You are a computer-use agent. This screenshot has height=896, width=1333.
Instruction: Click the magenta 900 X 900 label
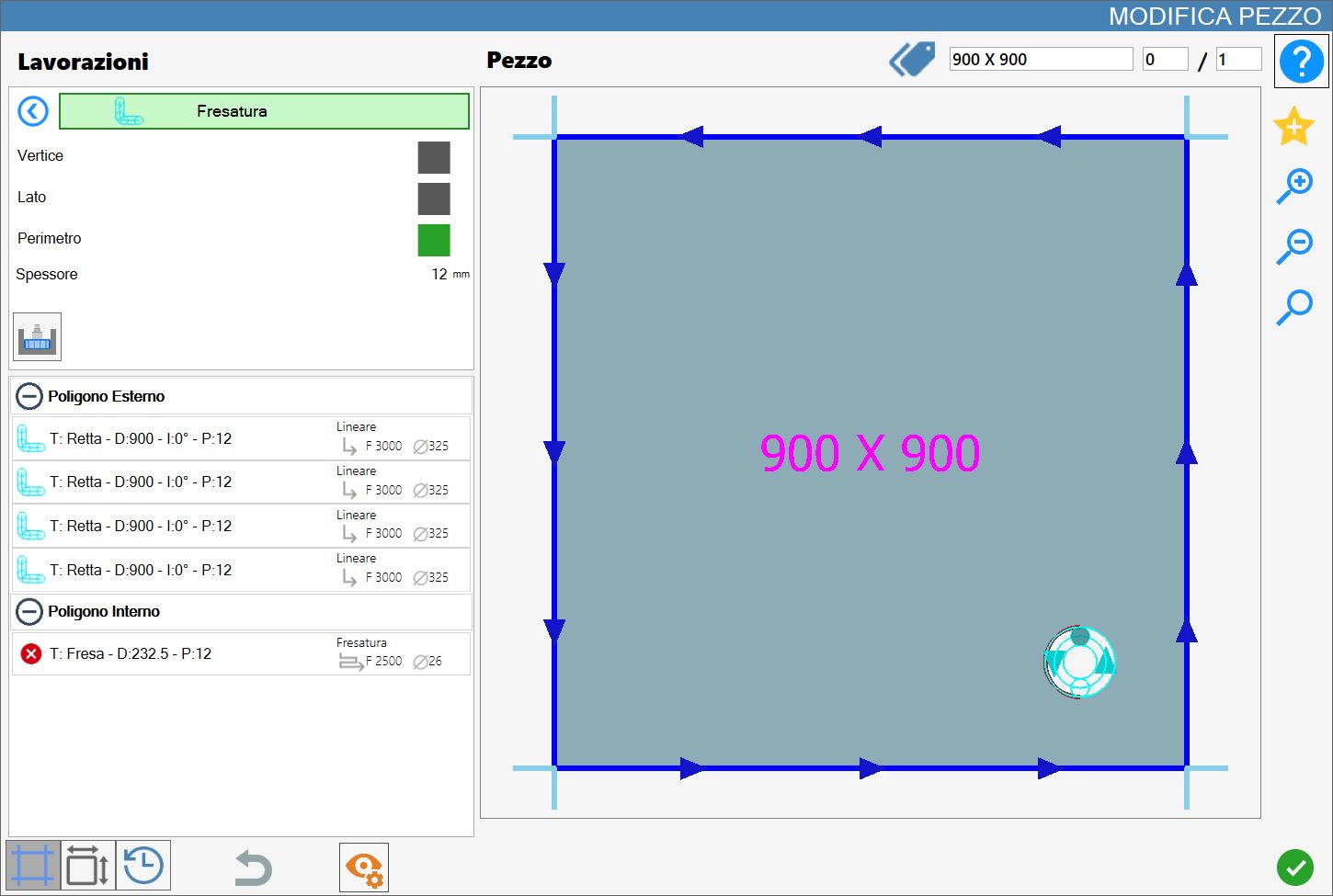(870, 453)
